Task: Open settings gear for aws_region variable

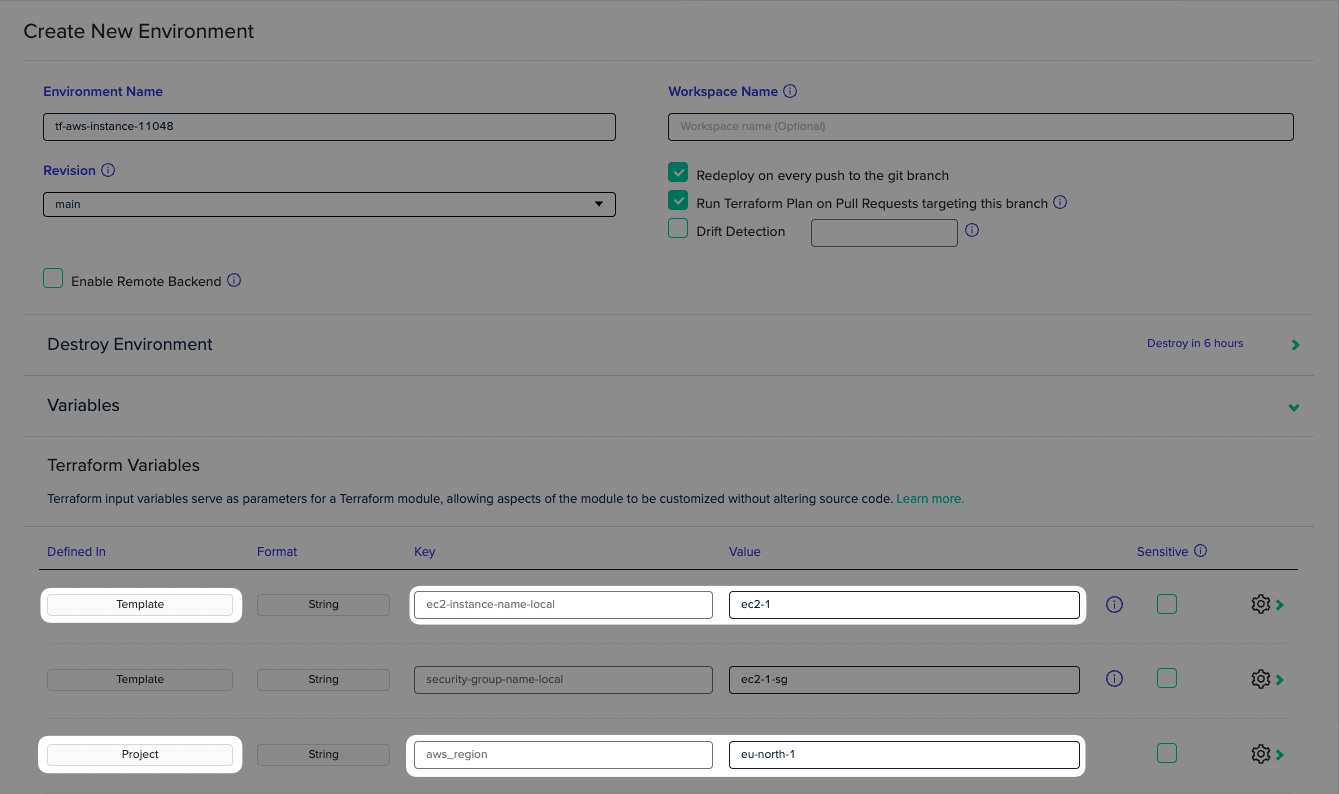Action: (x=1260, y=754)
